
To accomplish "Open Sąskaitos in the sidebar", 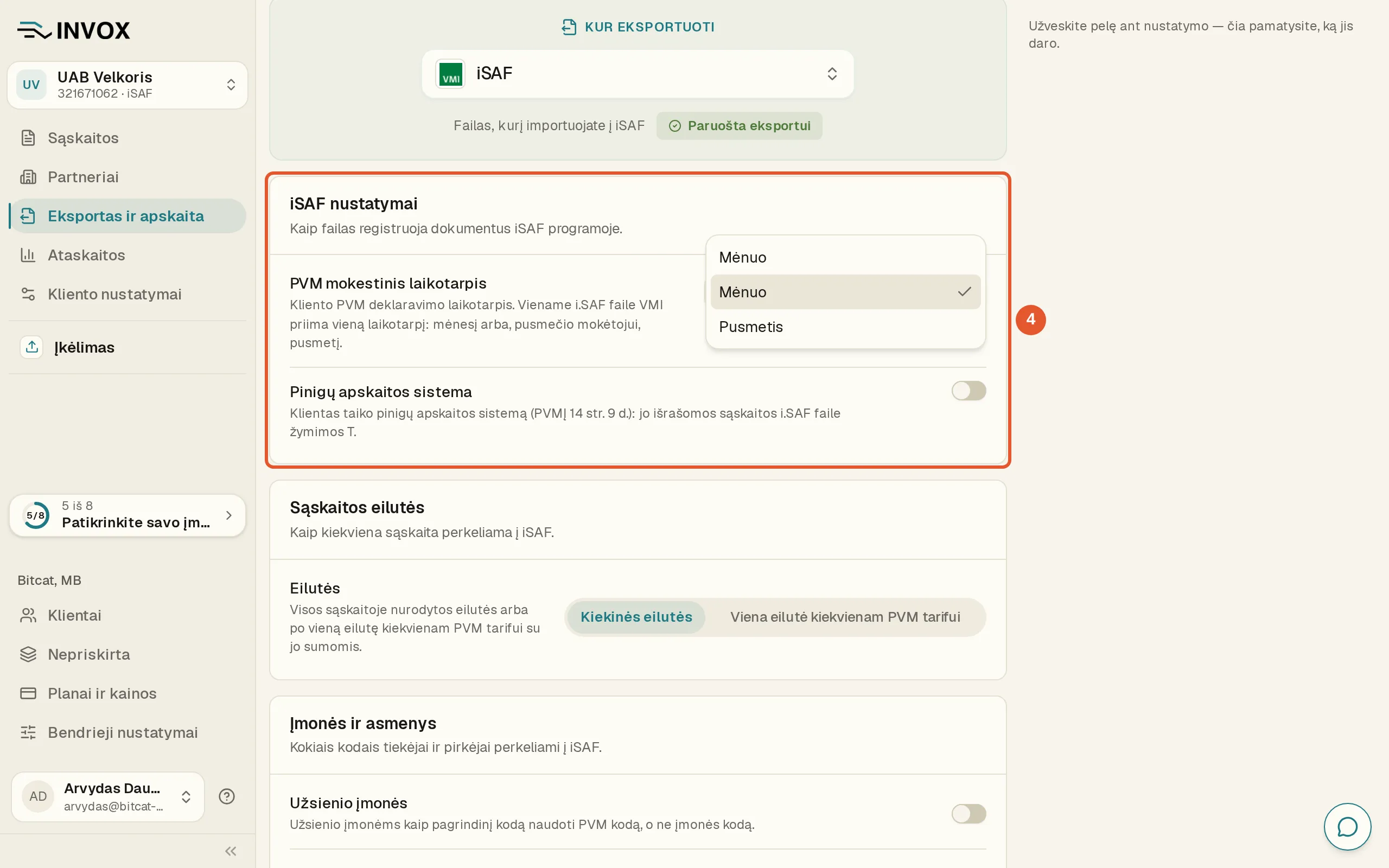I will coord(128,138).
